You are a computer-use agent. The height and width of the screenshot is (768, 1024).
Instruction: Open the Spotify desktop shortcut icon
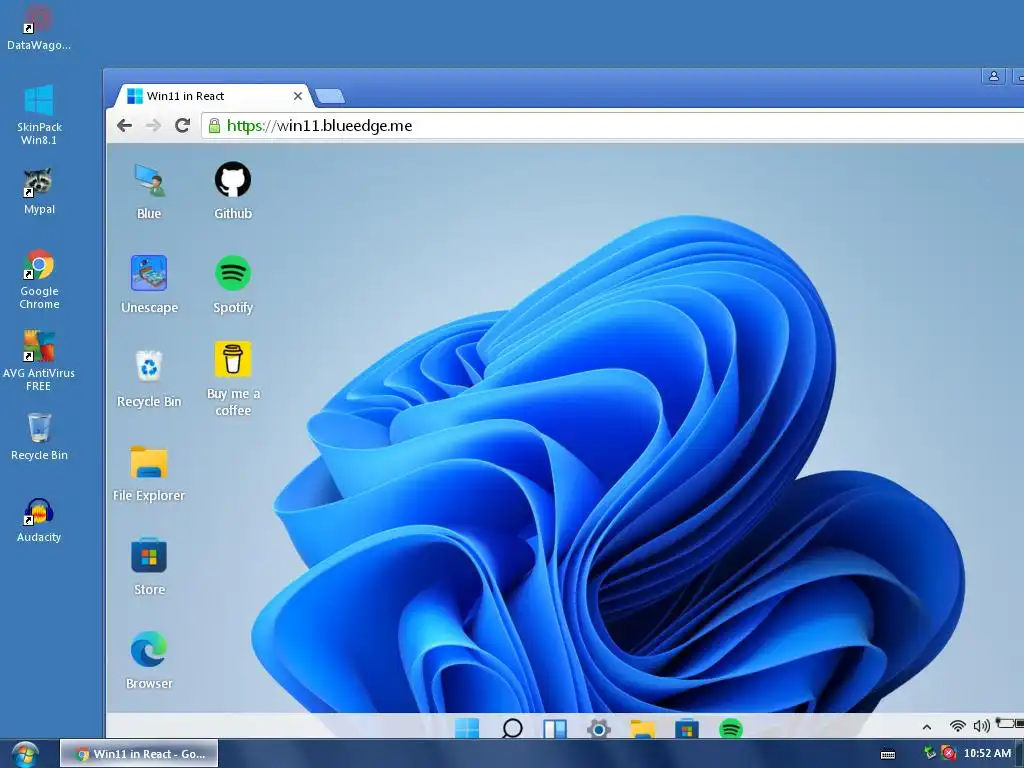(x=233, y=273)
